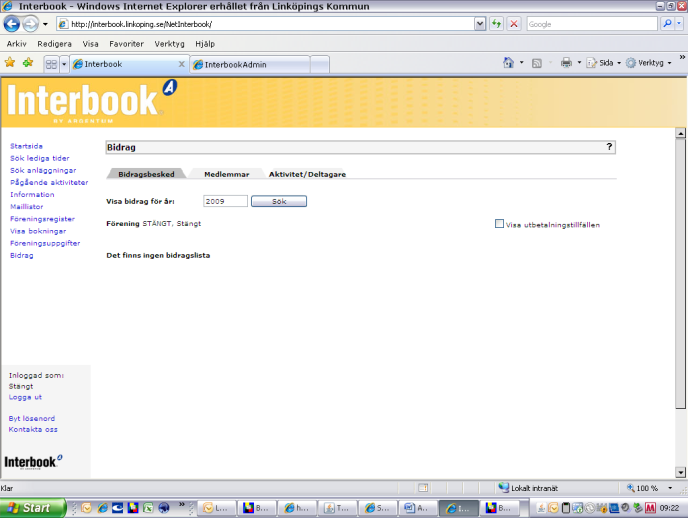
Task: Click the Home house icon
Action: coord(508,63)
